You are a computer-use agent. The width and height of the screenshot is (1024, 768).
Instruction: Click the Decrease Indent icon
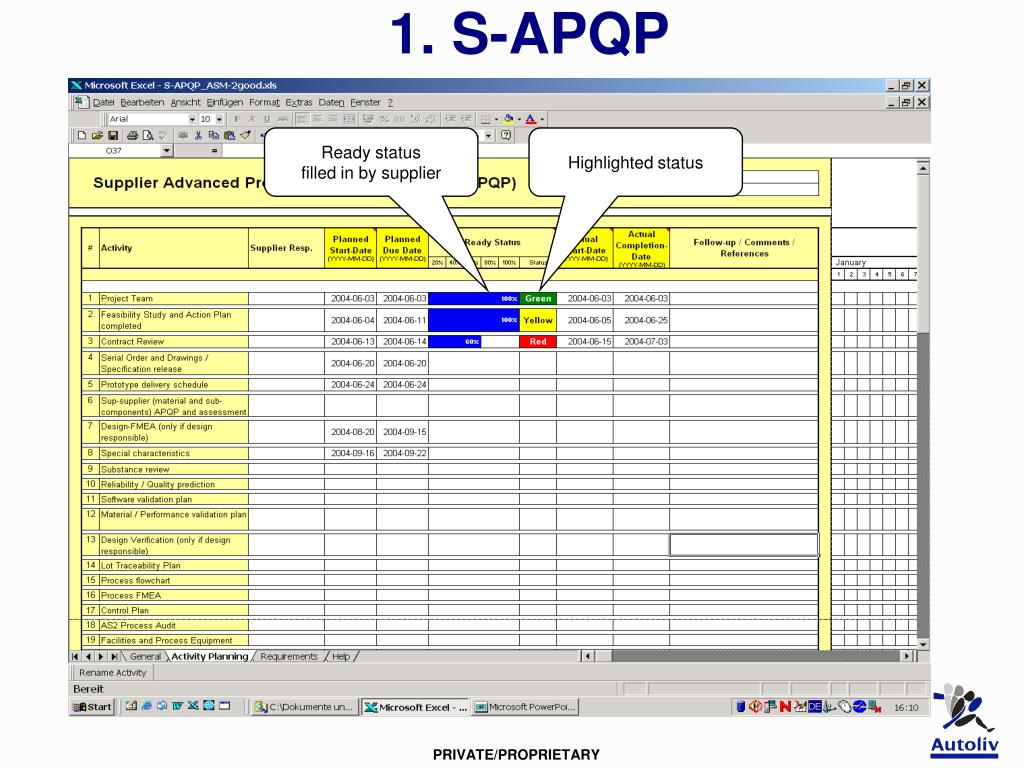pos(450,119)
